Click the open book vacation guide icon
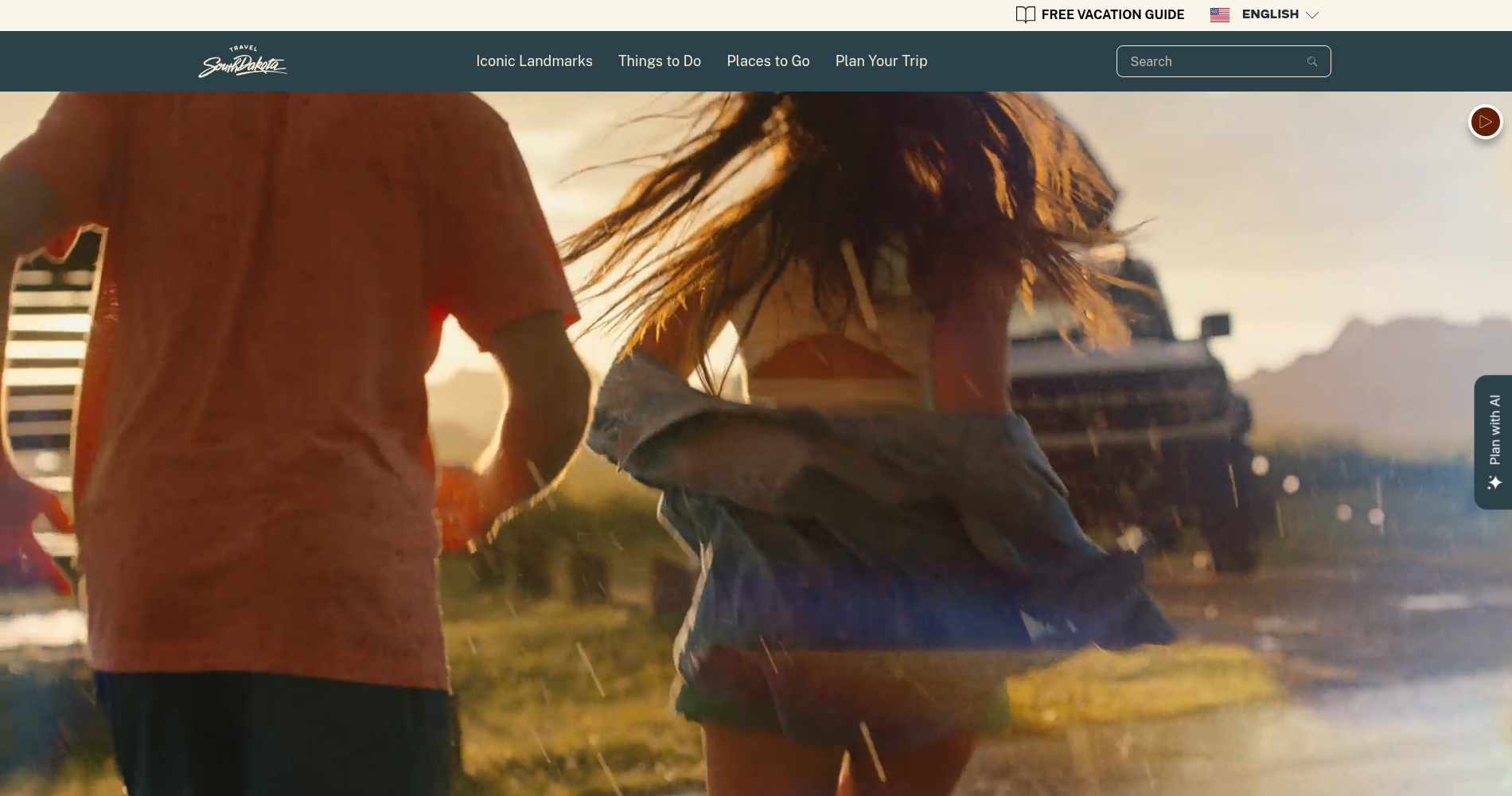 (1025, 14)
